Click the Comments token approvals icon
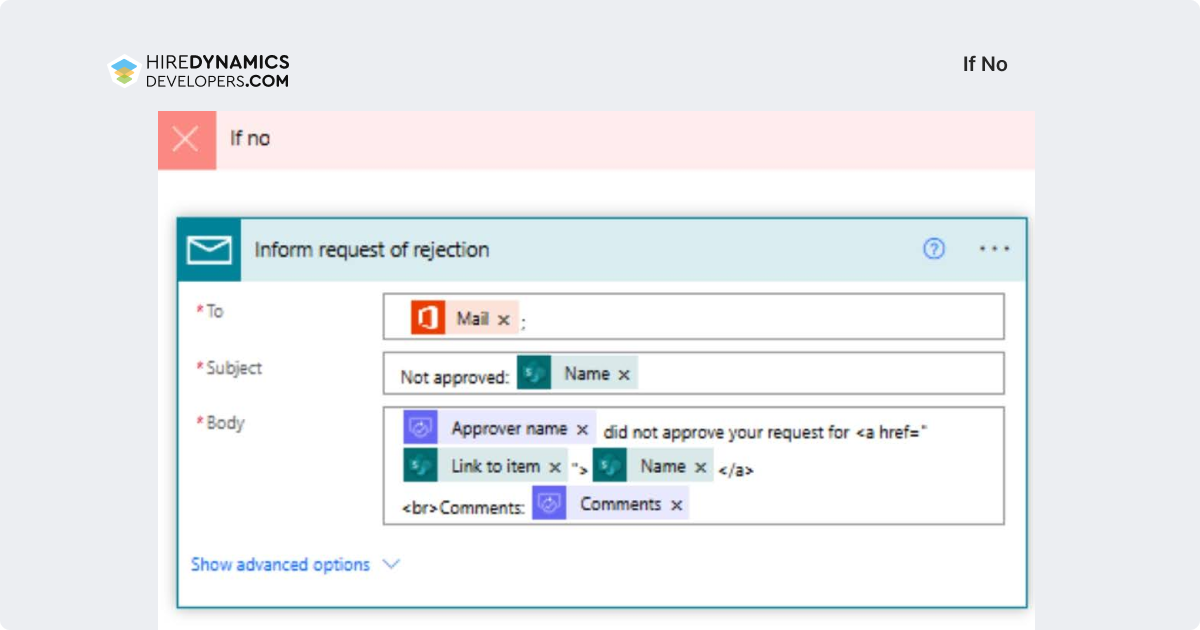This screenshot has height=630, width=1200. [x=549, y=503]
